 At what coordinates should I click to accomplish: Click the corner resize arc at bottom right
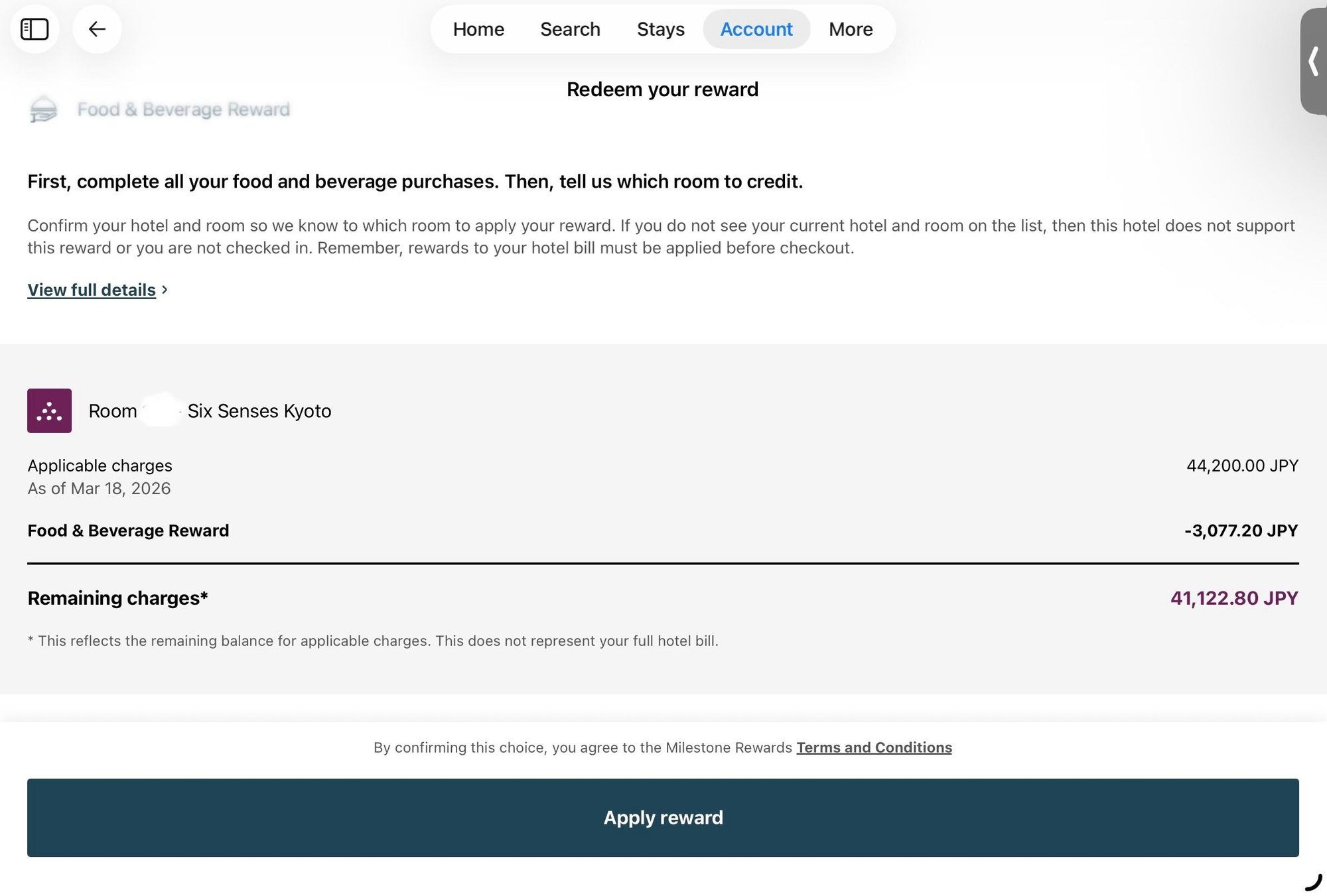(1314, 883)
